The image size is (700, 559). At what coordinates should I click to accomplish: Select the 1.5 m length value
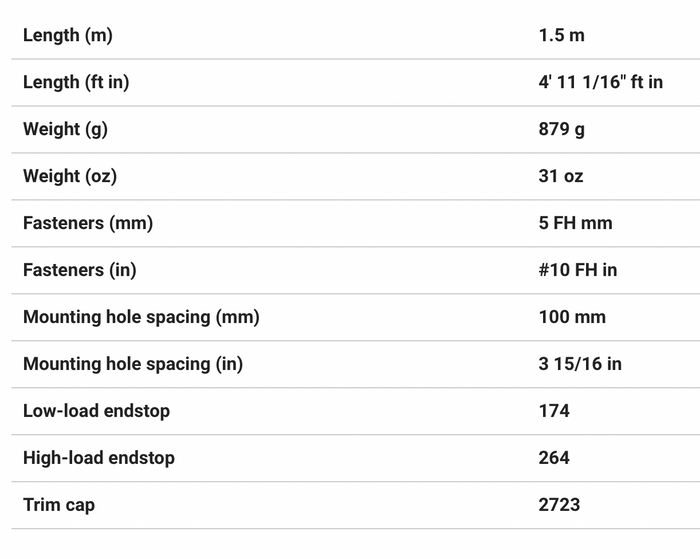[561, 35]
